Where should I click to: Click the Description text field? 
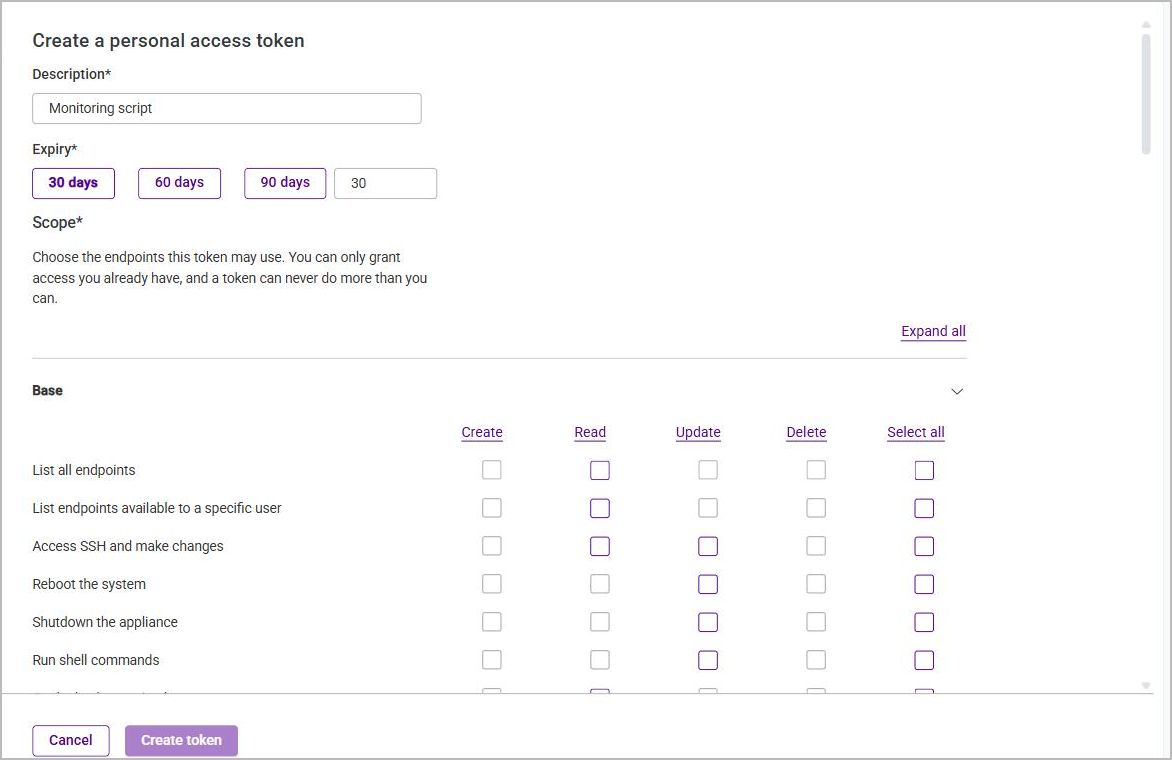coord(226,108)
